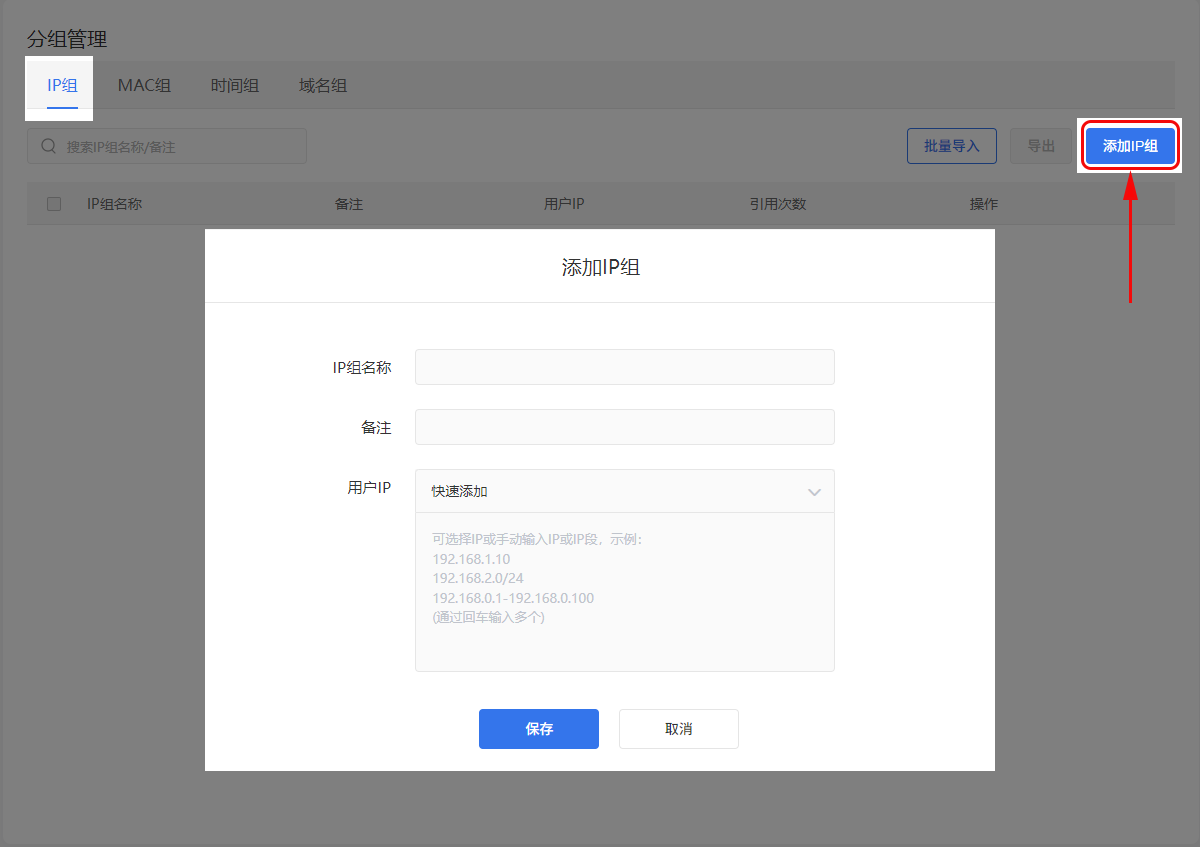Click the 导出 button
This screenshot has width=1200, height=847.
[1041, 146]
